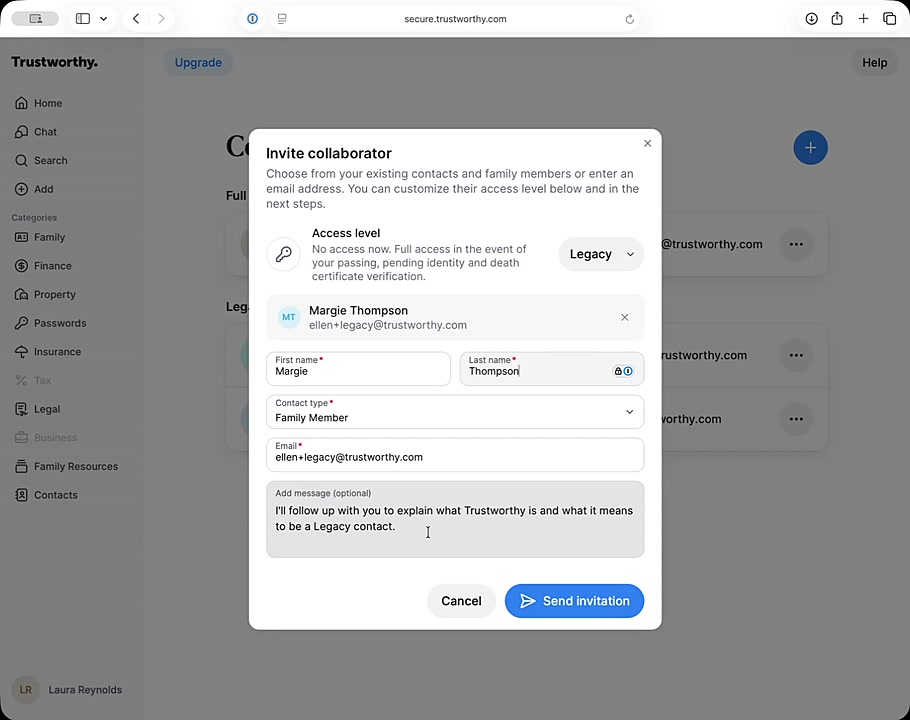Click the Add message text area
This screenshot has height=720, width=910.
(455, 519)
